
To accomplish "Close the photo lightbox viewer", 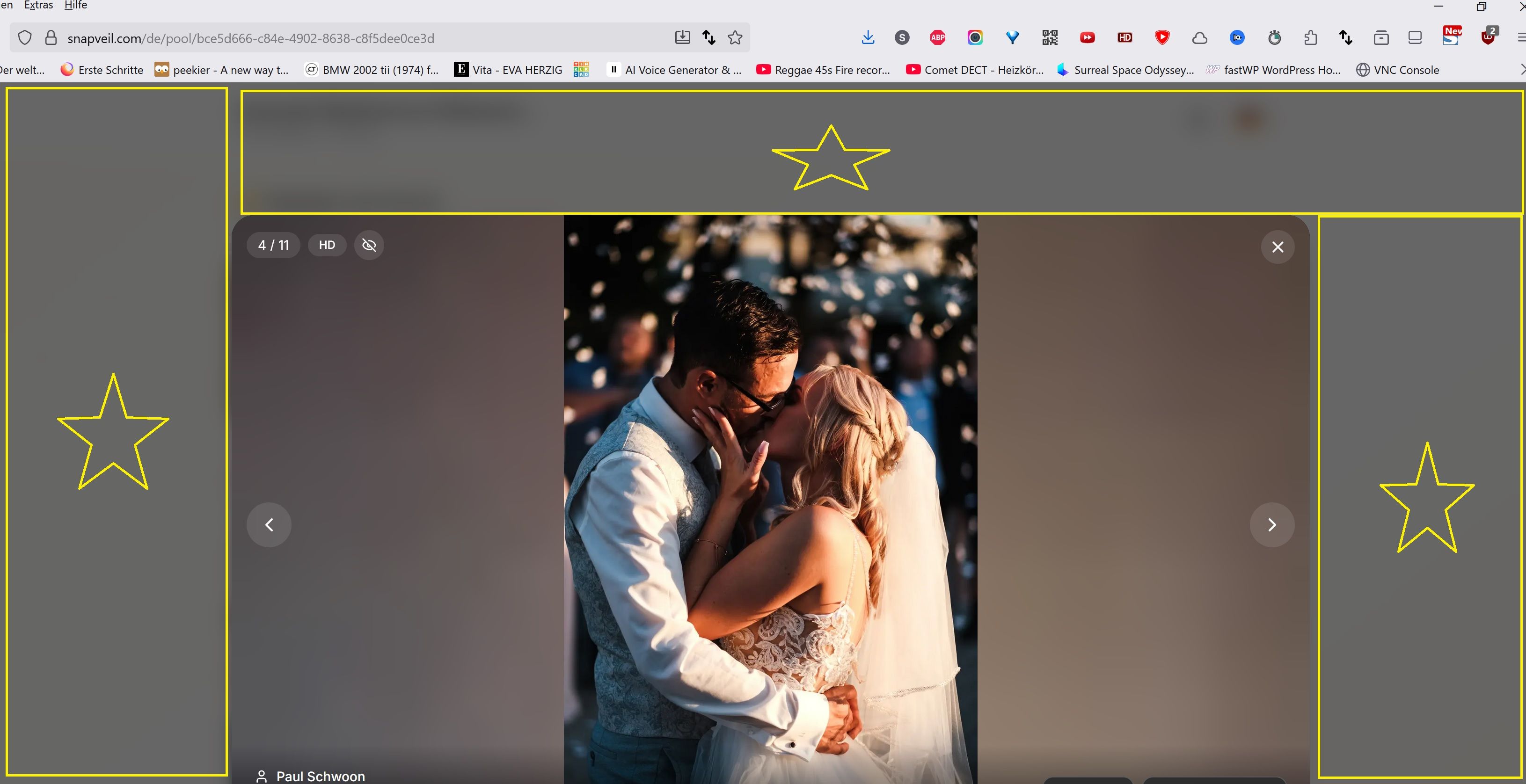I will coord(1278,247).
